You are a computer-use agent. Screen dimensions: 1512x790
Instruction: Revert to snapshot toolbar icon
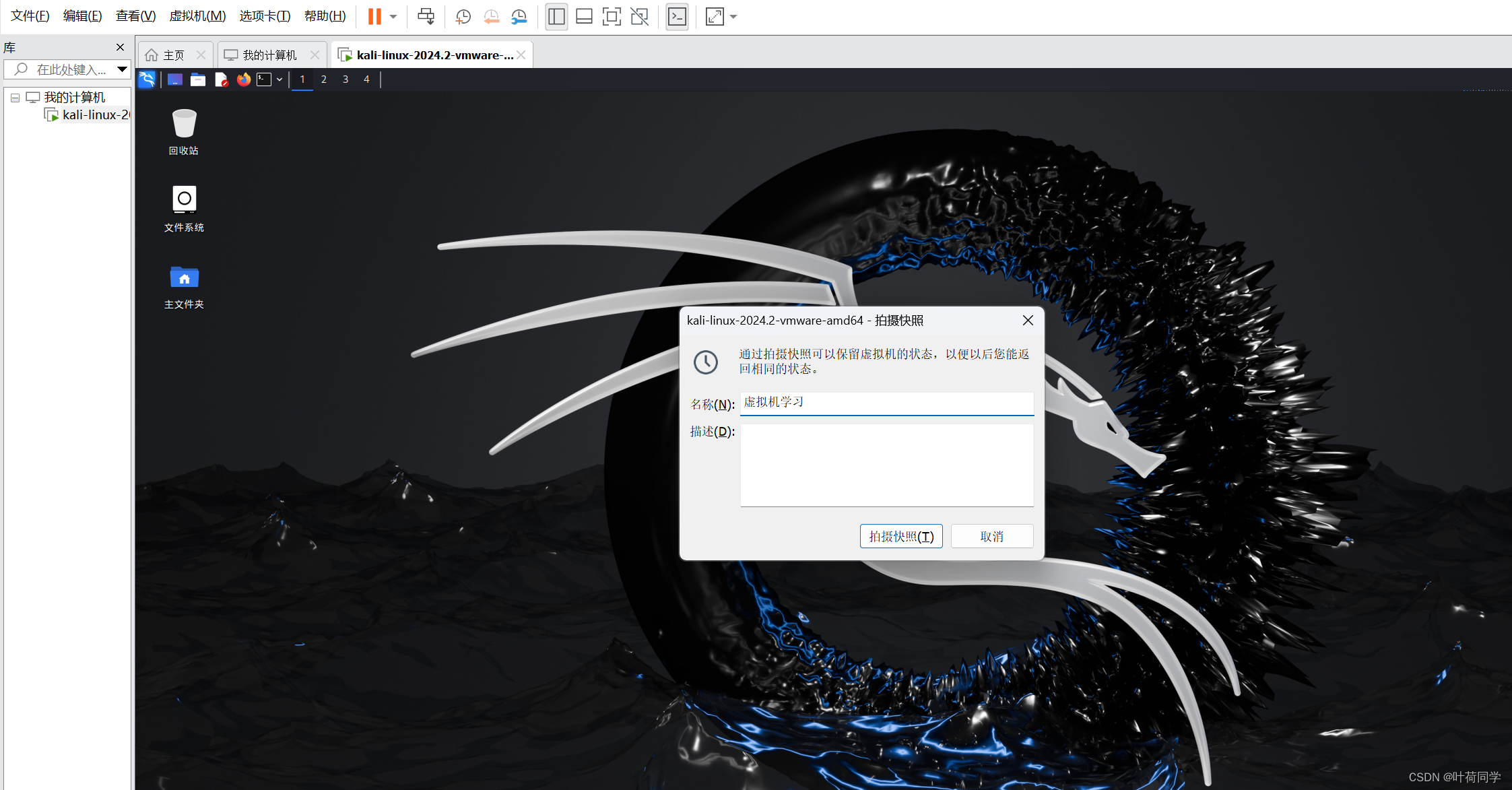coord(491,17)
